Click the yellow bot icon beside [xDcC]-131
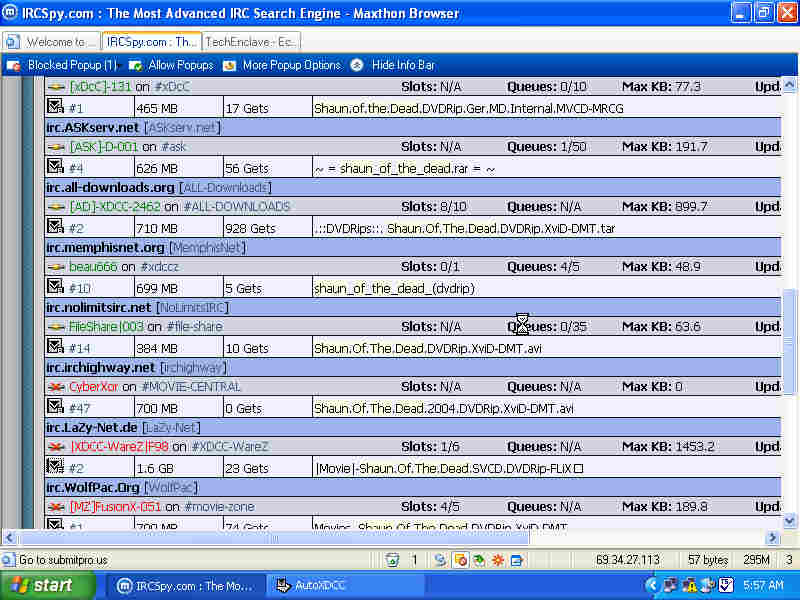800x600 pixels. point(56,87)
